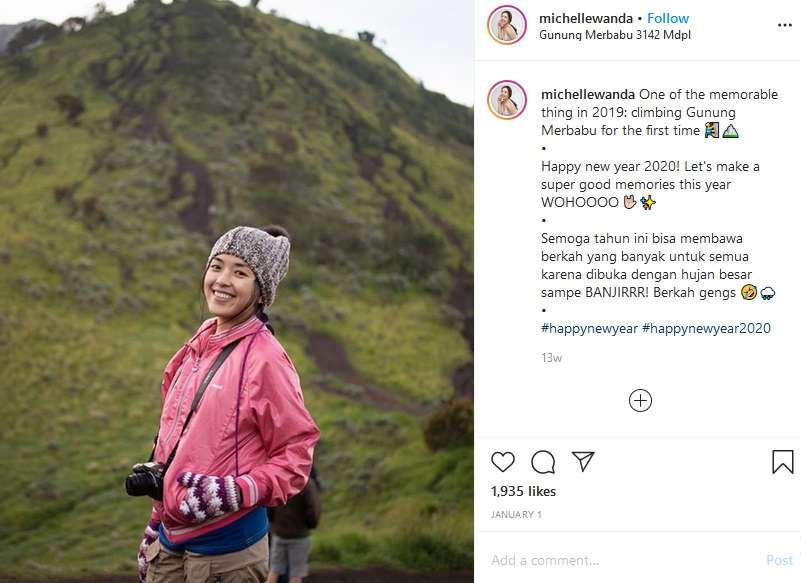The width and height of the screenshot is (801, 583).
Task: Share the post using the paper plane icon
Action: (x=583, y=461)
